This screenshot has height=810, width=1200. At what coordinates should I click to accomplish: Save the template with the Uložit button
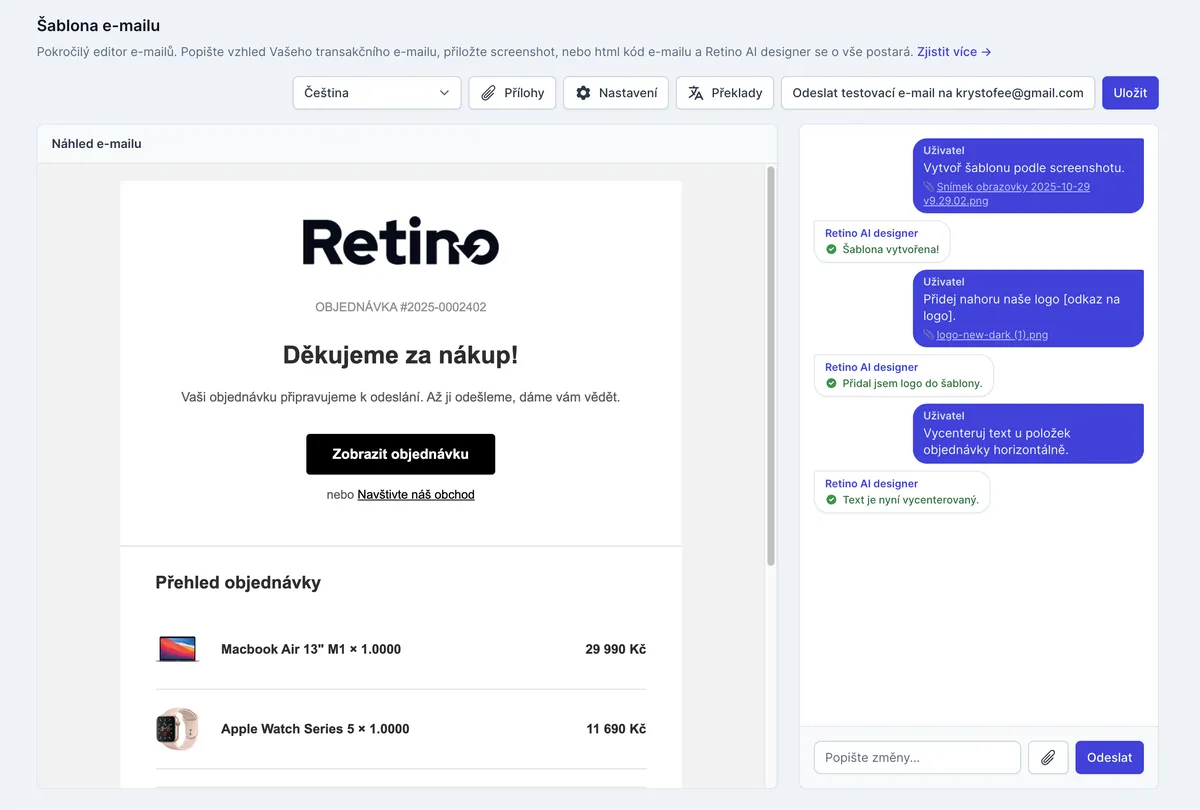point(1130,92)
